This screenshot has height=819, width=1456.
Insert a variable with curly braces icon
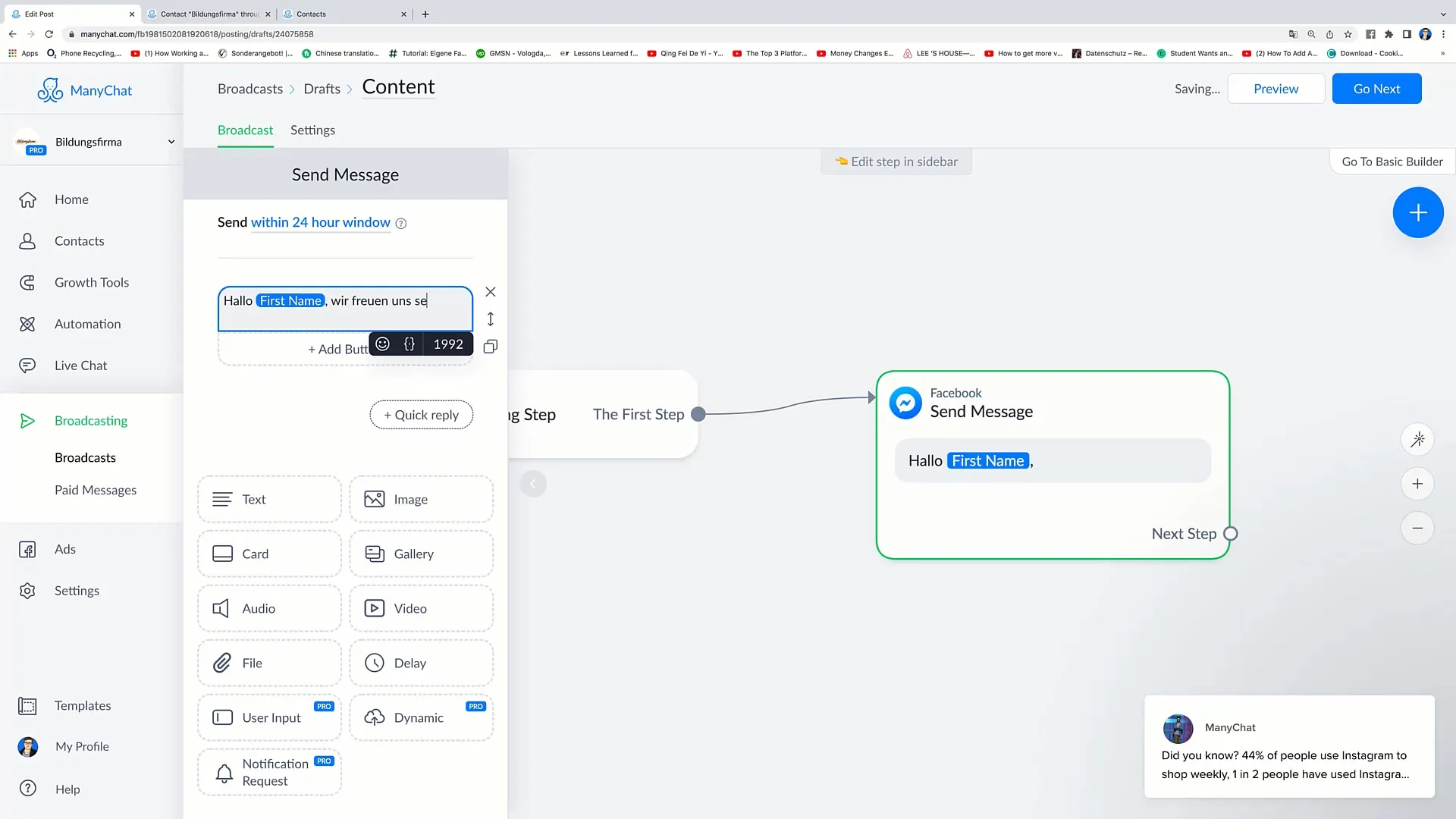click(409, 344)
